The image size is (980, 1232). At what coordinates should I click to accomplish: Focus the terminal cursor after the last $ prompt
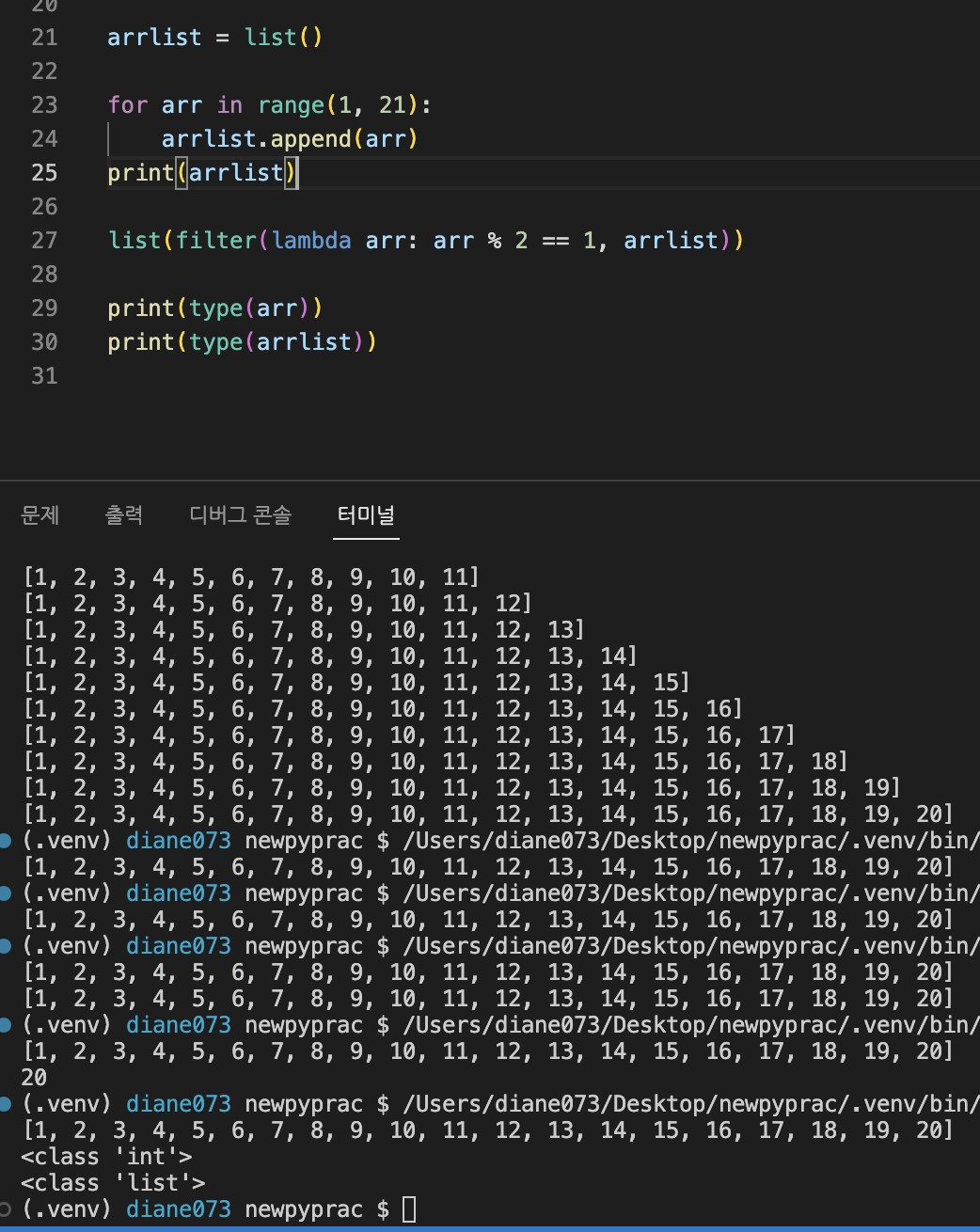coord(409,1209)
